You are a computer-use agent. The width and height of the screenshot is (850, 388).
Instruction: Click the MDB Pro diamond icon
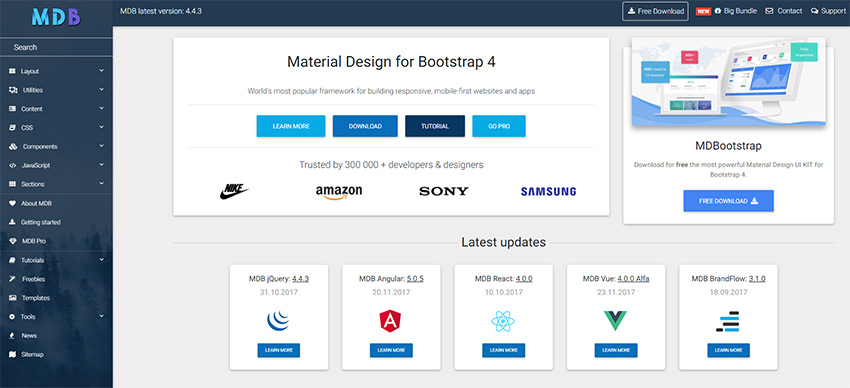[x=12, y=241]
